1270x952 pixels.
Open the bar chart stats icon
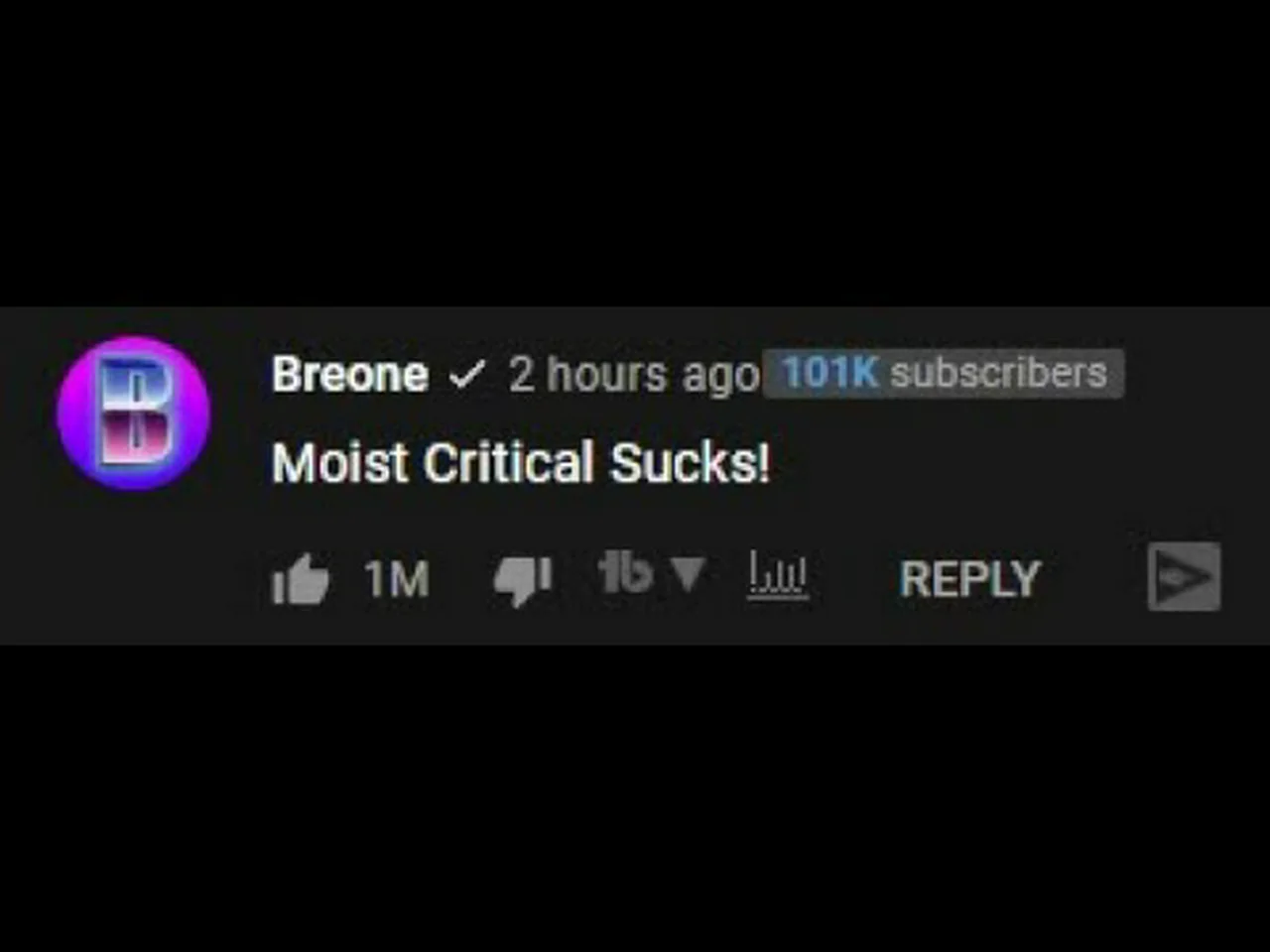tap(777, 577)
